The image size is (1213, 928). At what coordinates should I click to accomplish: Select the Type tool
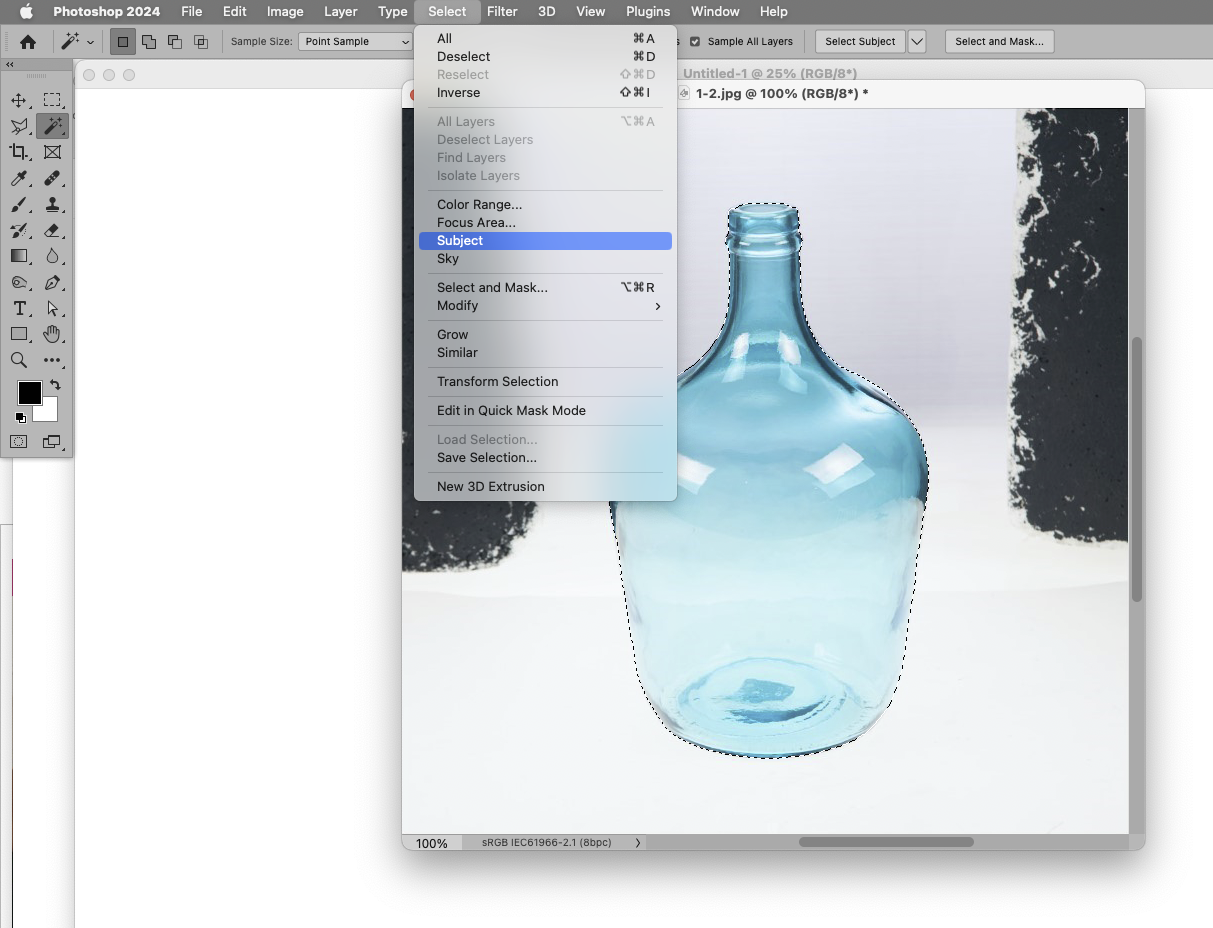[20, 309]
